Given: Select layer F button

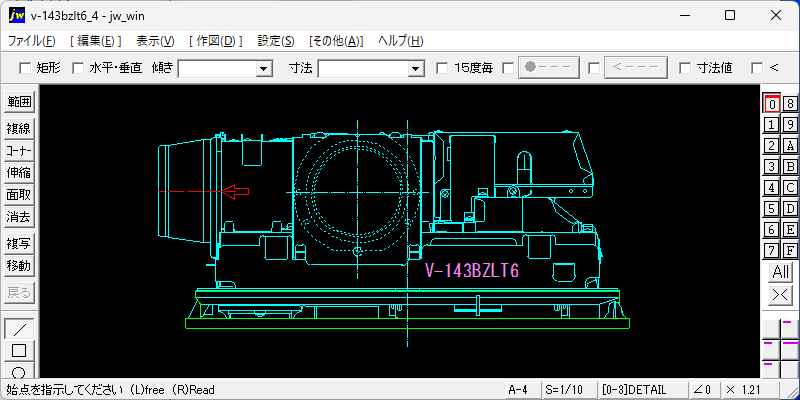Looking at the screenshot, I should [790, 251].
